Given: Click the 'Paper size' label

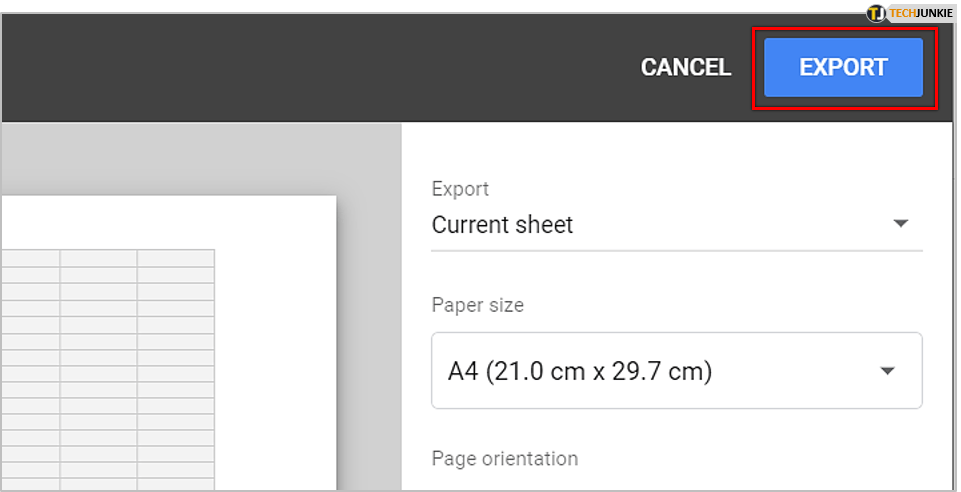Looking at the screenshot, I should [x=477, y=305].
